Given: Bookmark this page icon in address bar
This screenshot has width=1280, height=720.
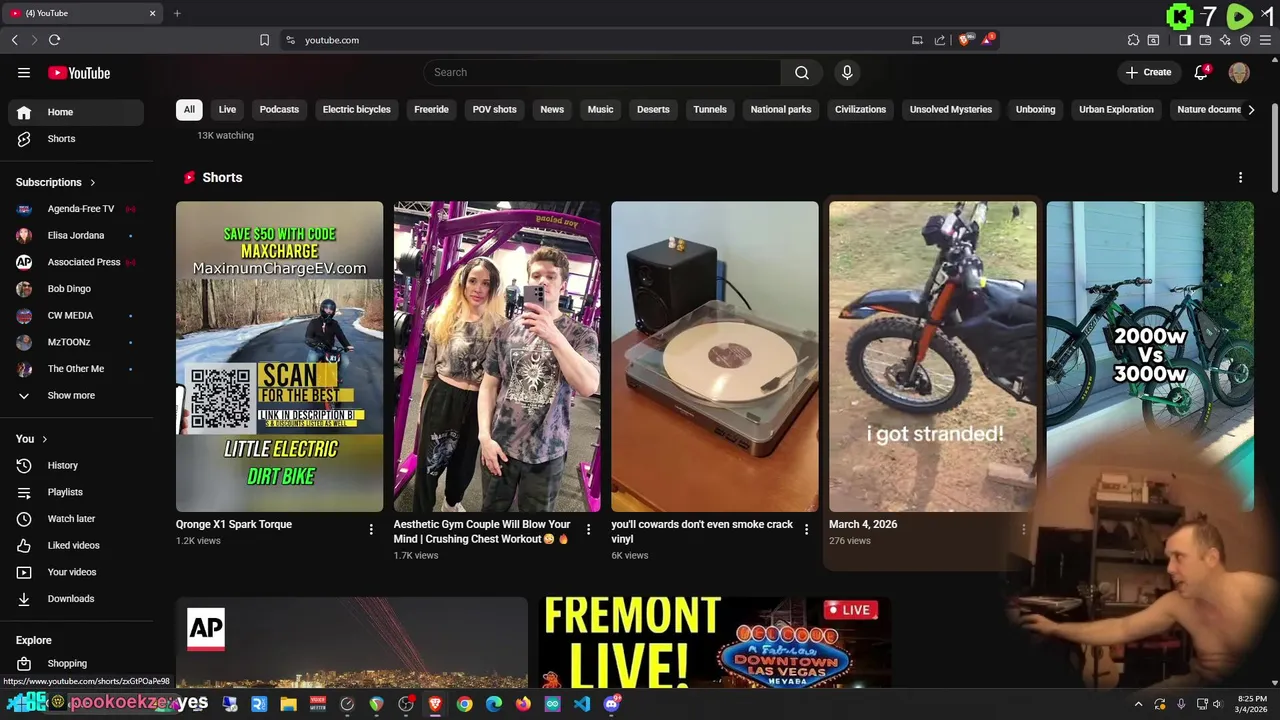Looking at the screenshot, I should (x=264, y=40).
